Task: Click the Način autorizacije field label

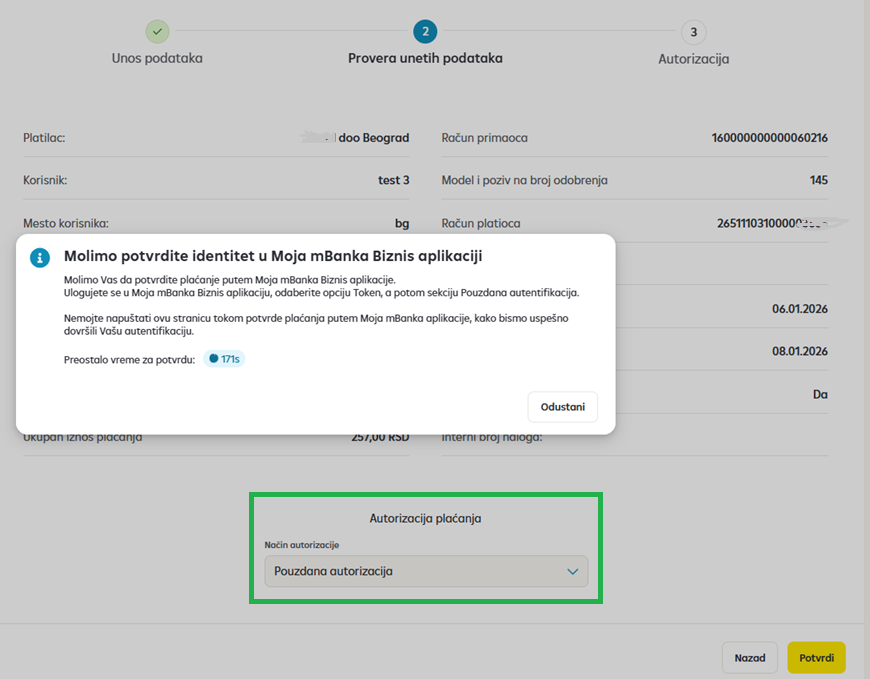Action: [x=301, y=545]
